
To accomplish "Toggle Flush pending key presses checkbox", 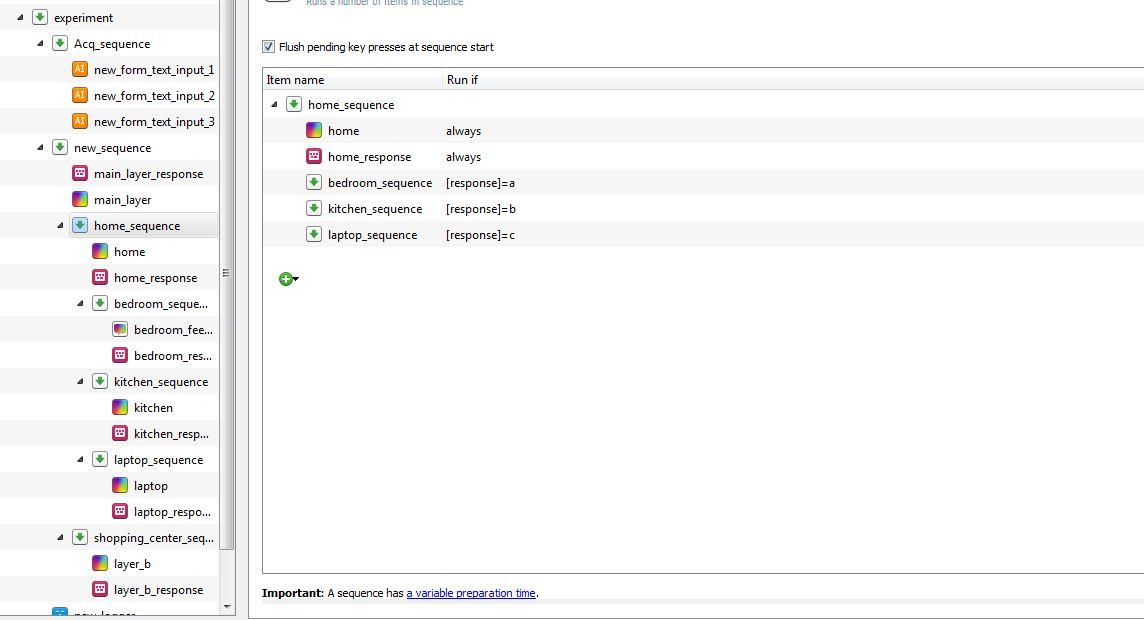I will pos(268,47).
